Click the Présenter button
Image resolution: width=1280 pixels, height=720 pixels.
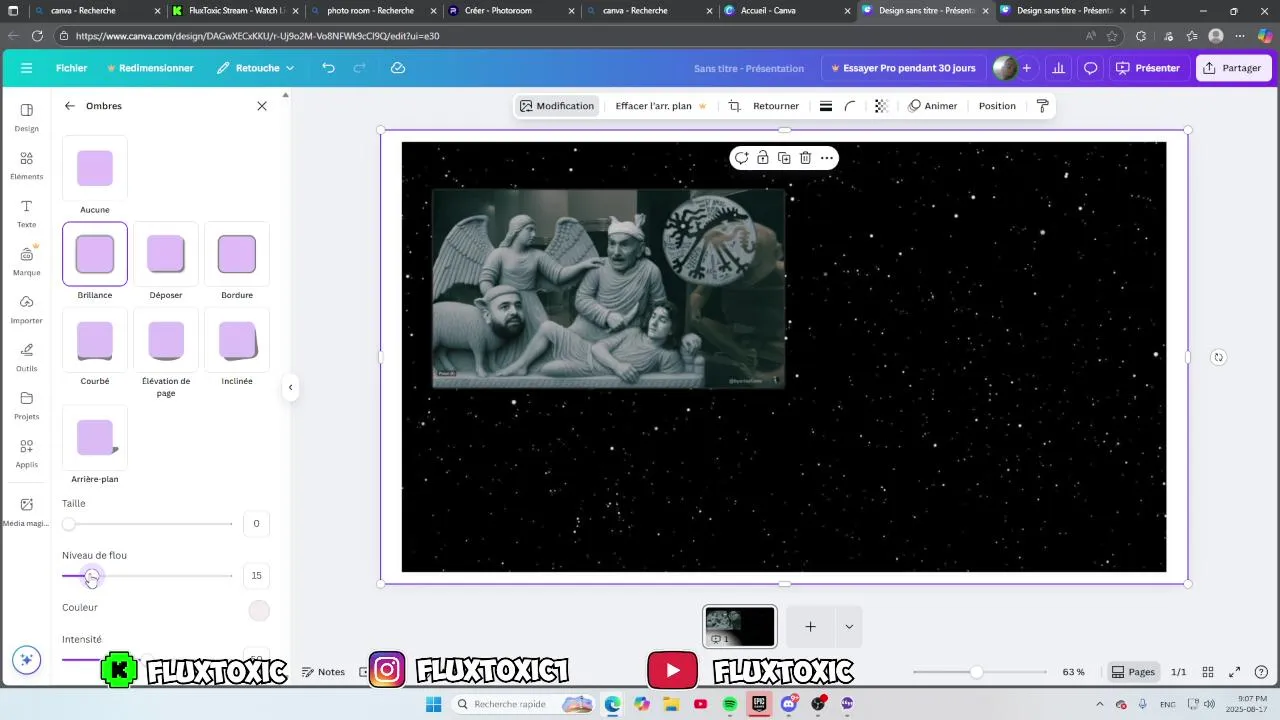pyautogui.click(x=1148, y=68)
